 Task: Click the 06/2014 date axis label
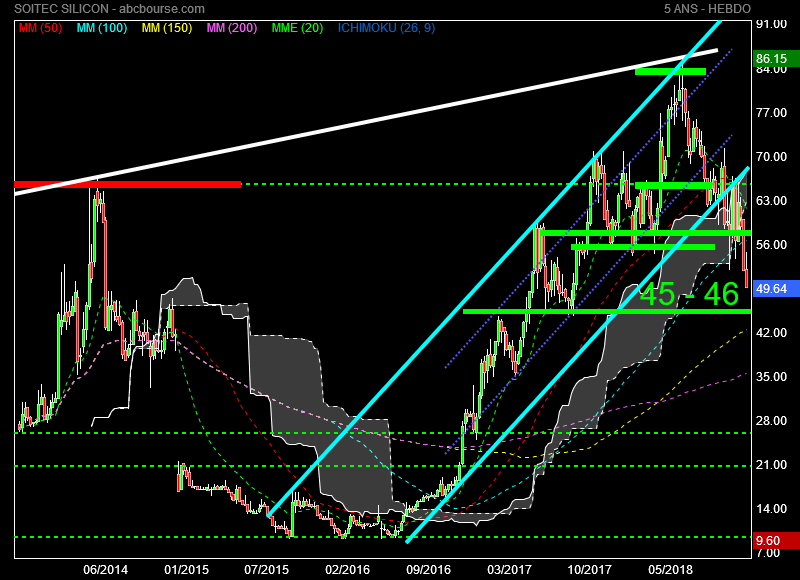106,570
